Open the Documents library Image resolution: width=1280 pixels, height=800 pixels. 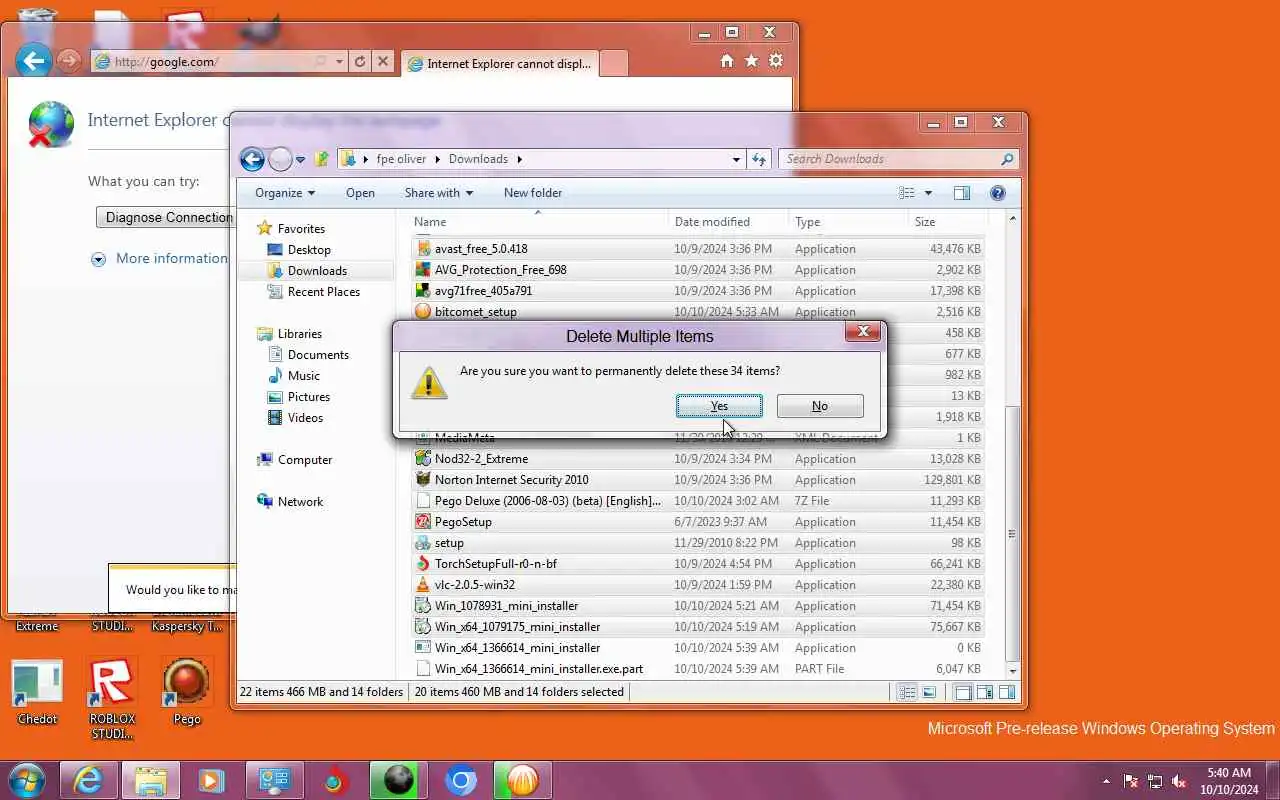318,355
